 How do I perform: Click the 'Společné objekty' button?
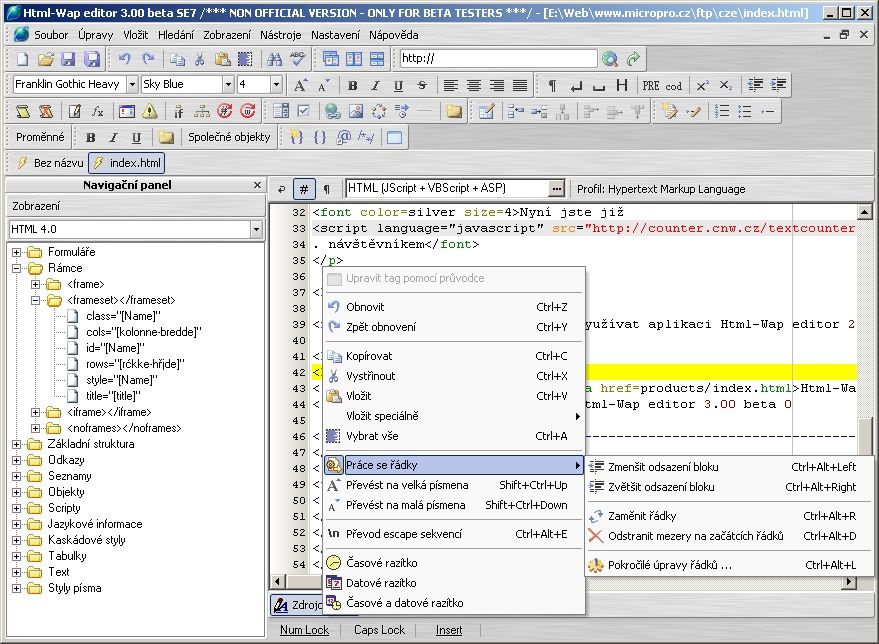[229, 137]
